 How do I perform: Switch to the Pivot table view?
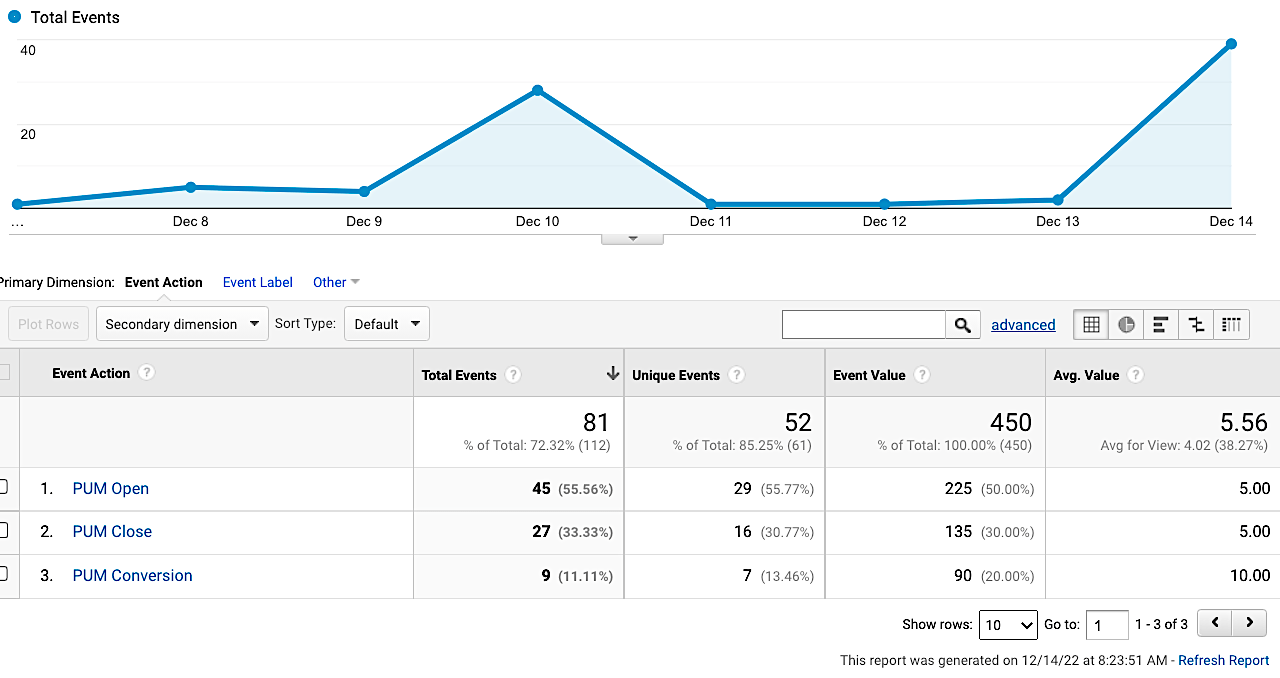(x=1231, y=324)
